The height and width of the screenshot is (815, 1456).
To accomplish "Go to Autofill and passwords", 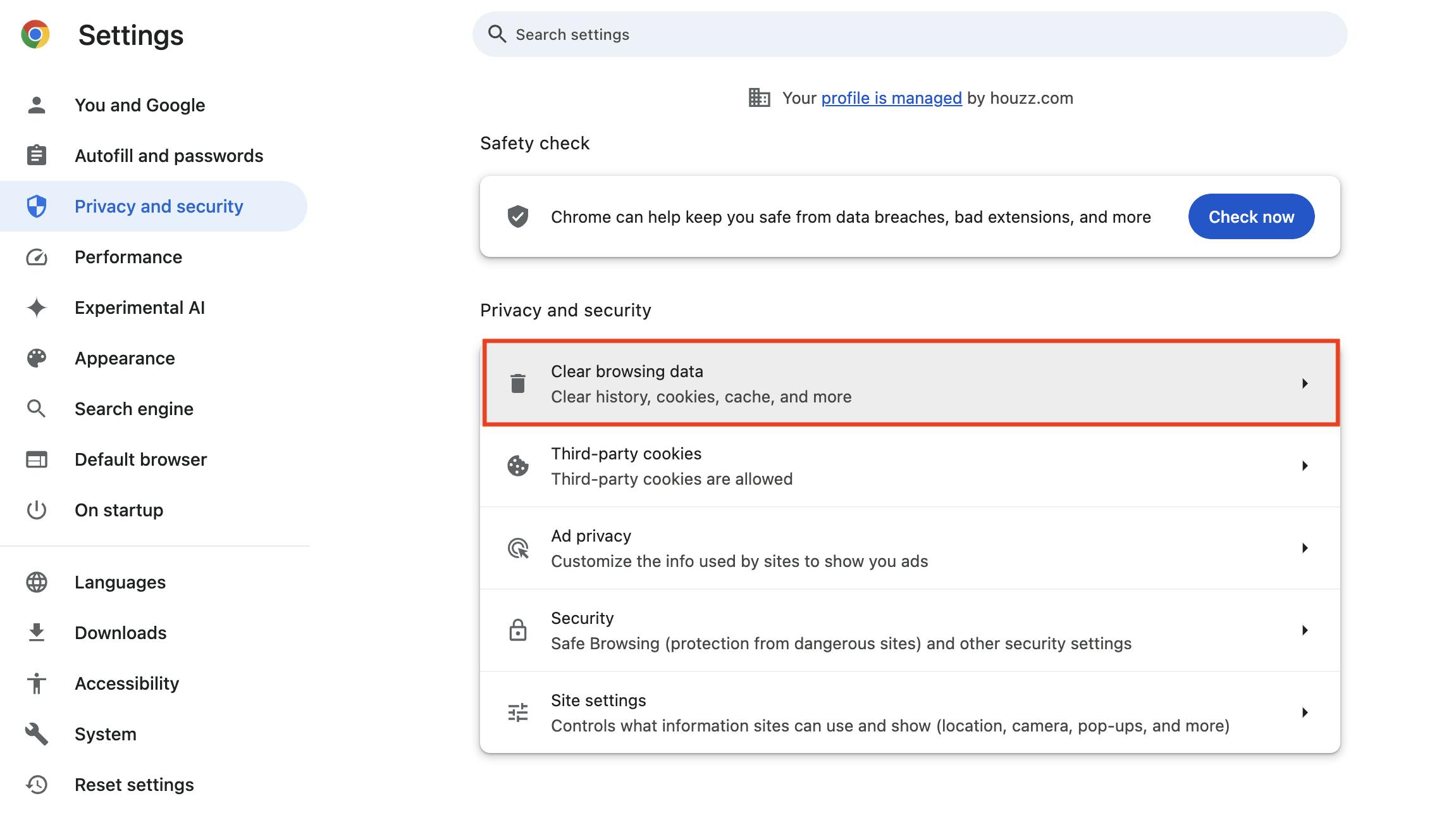I will click(154, 156).
